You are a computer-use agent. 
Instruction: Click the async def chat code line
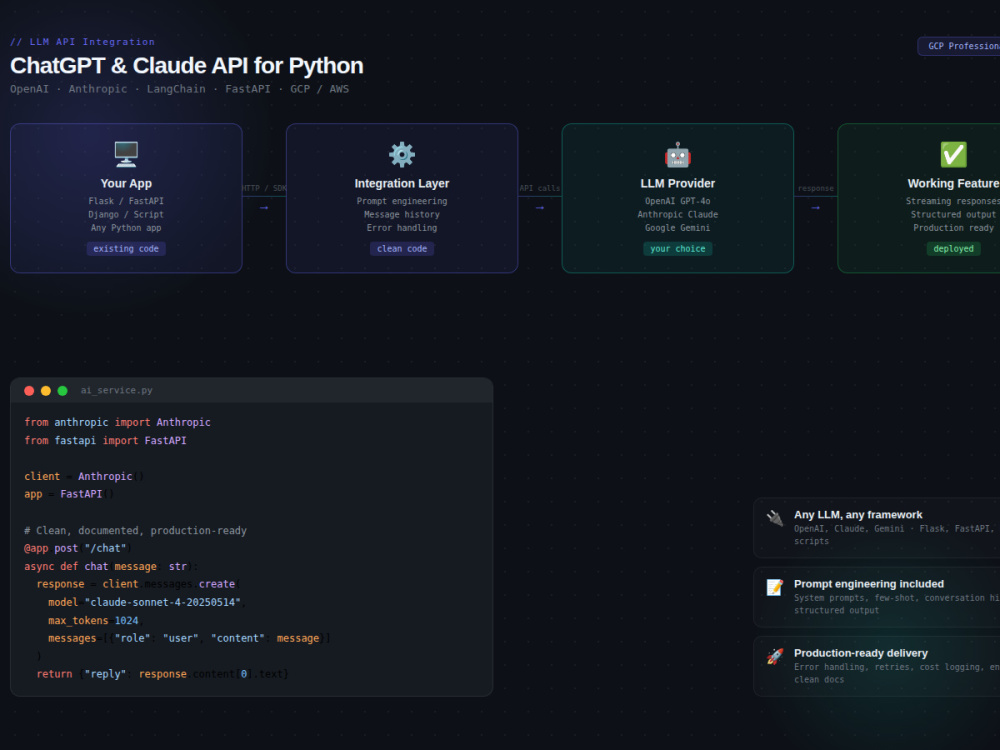click(x=112, y=566)
